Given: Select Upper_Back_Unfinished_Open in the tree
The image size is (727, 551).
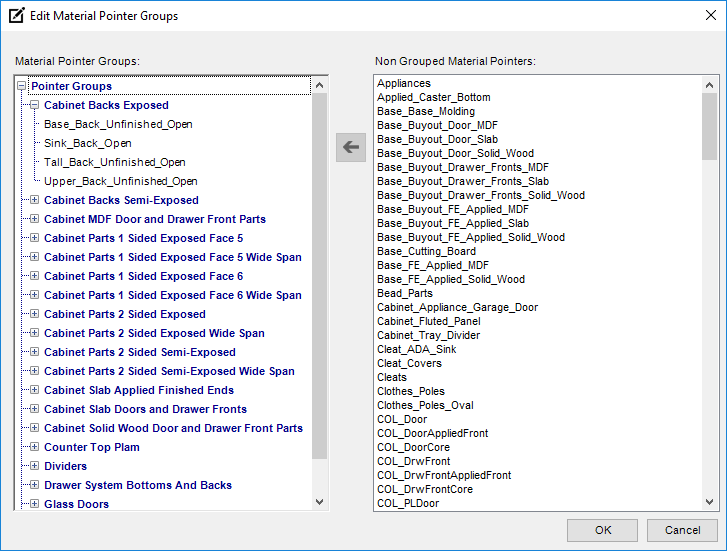Looking at the screenshot, I should (120, 181).
